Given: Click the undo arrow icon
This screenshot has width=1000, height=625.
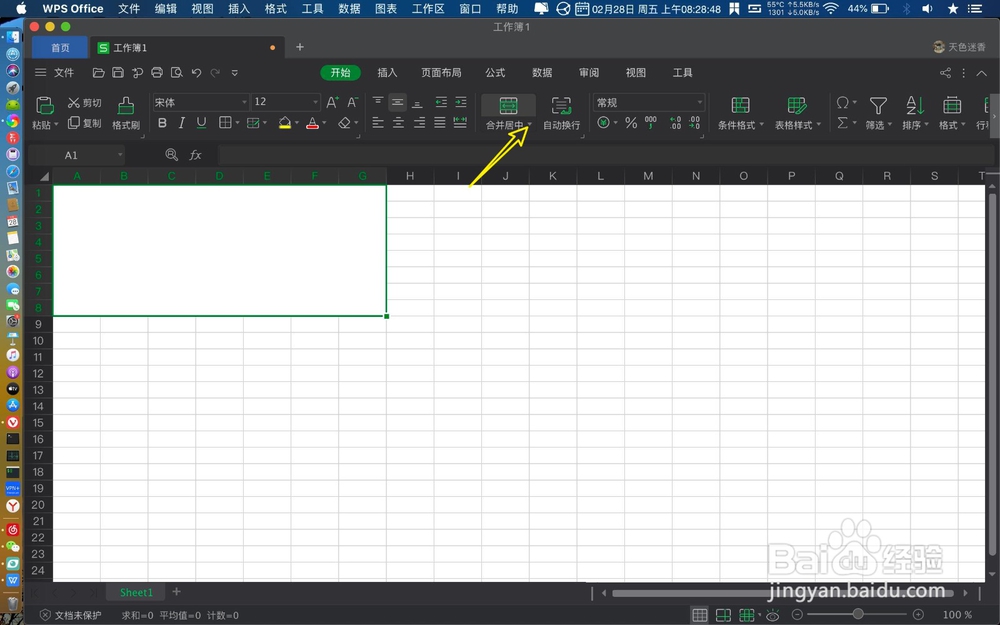Looking at the screenshot, I should (196, 73).
